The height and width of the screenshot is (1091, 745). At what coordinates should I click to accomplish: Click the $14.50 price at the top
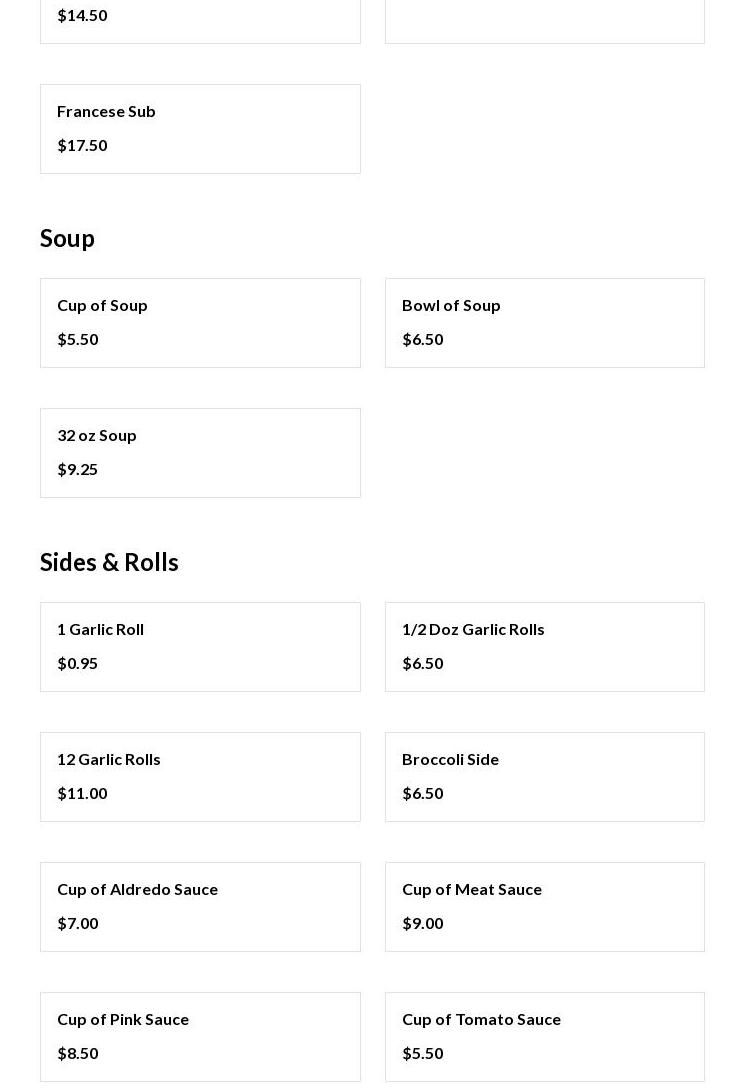click(82, 15)
